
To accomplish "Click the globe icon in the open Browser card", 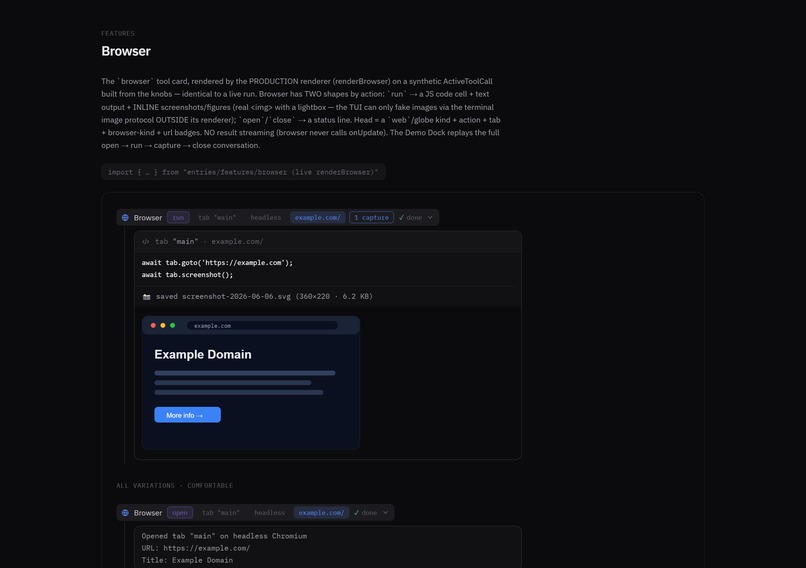I will (x=125, y=512).
